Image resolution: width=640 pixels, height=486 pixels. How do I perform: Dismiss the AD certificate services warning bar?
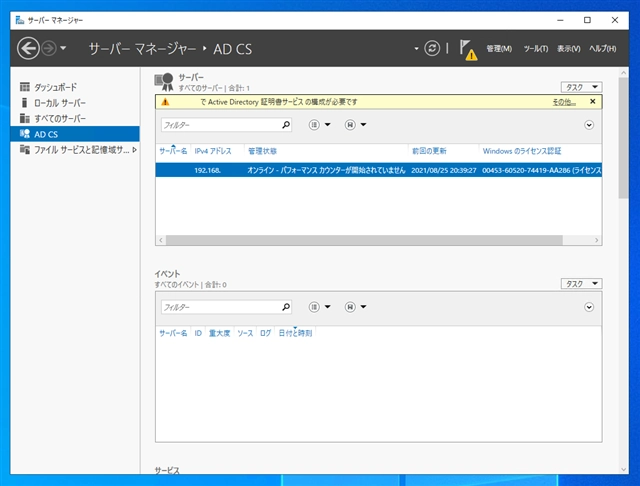pyautogui.click(x=592, y=101)
